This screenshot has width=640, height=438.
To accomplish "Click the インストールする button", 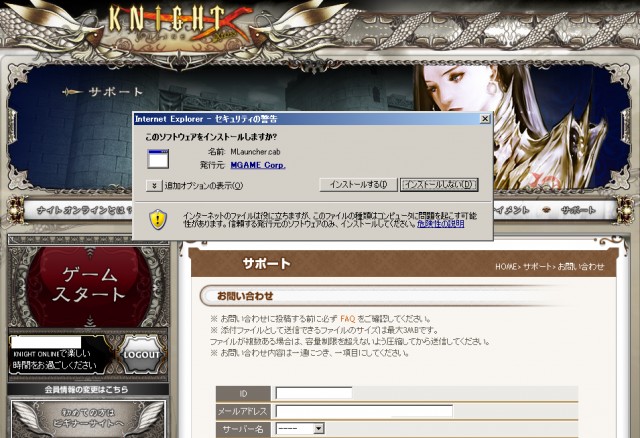I will [358, 185].
